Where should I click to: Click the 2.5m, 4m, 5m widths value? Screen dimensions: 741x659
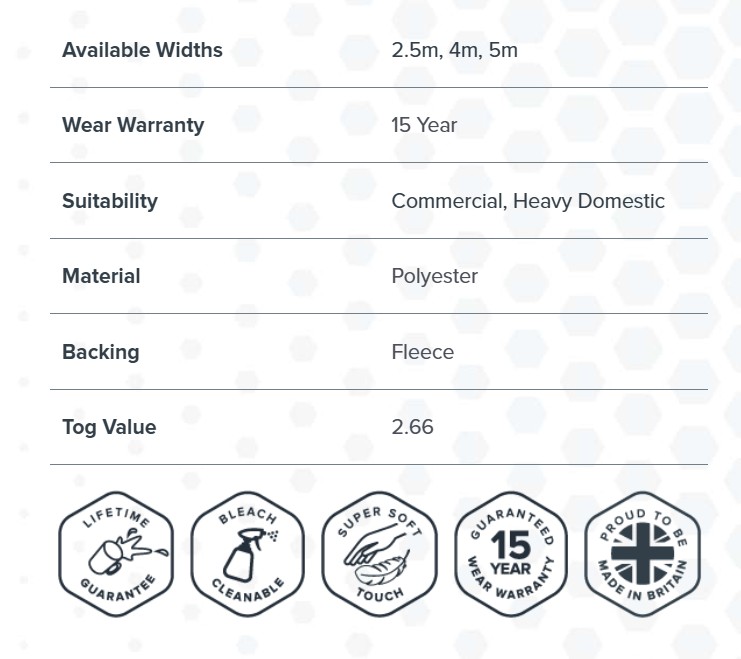(455, 50)
